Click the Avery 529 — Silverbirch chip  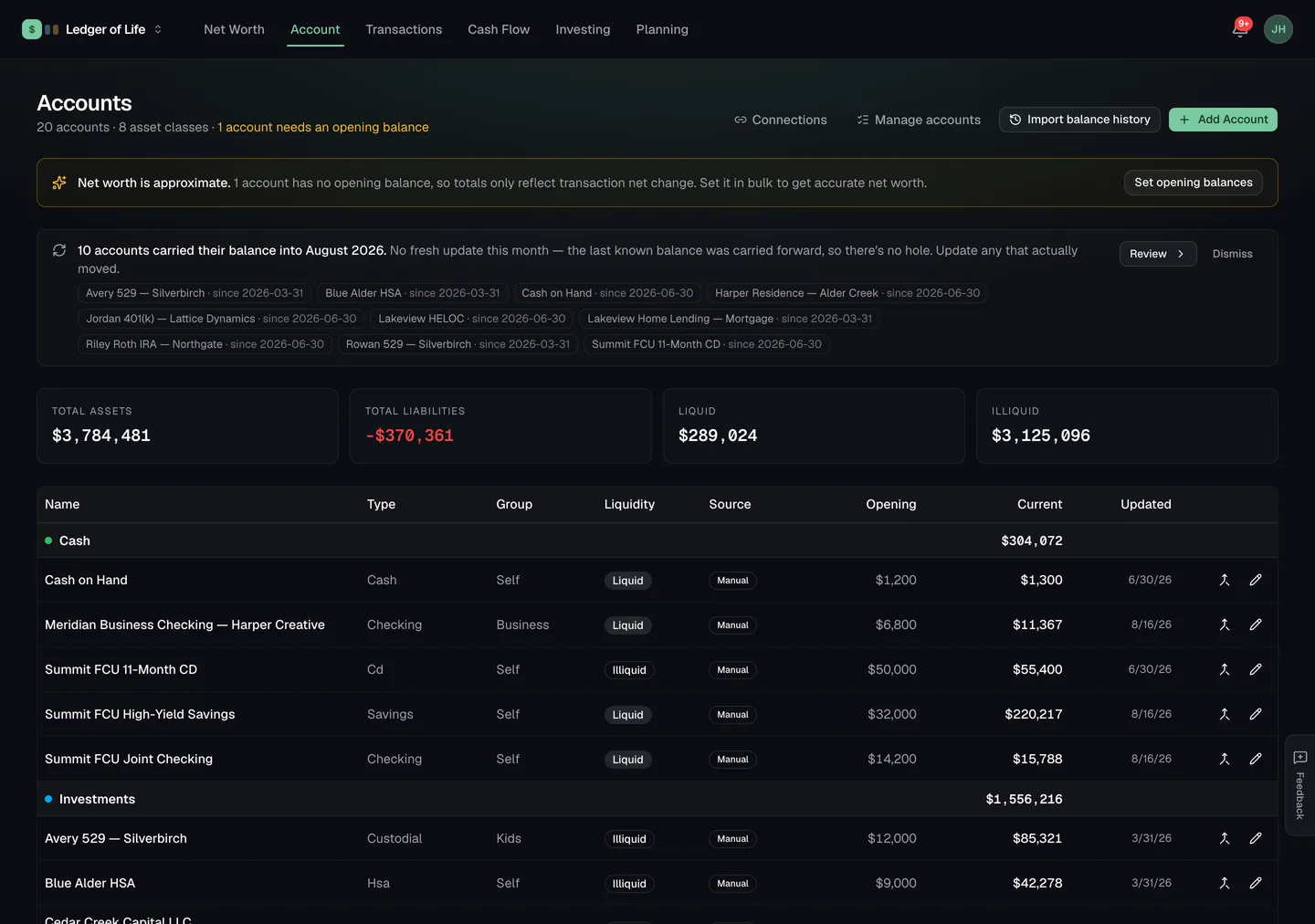pyautogui.click(x=195, y=293)
